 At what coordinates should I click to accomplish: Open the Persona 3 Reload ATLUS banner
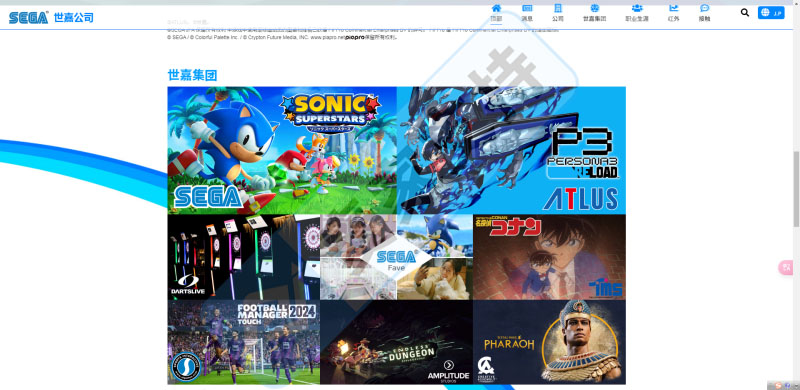click(511, 150)
